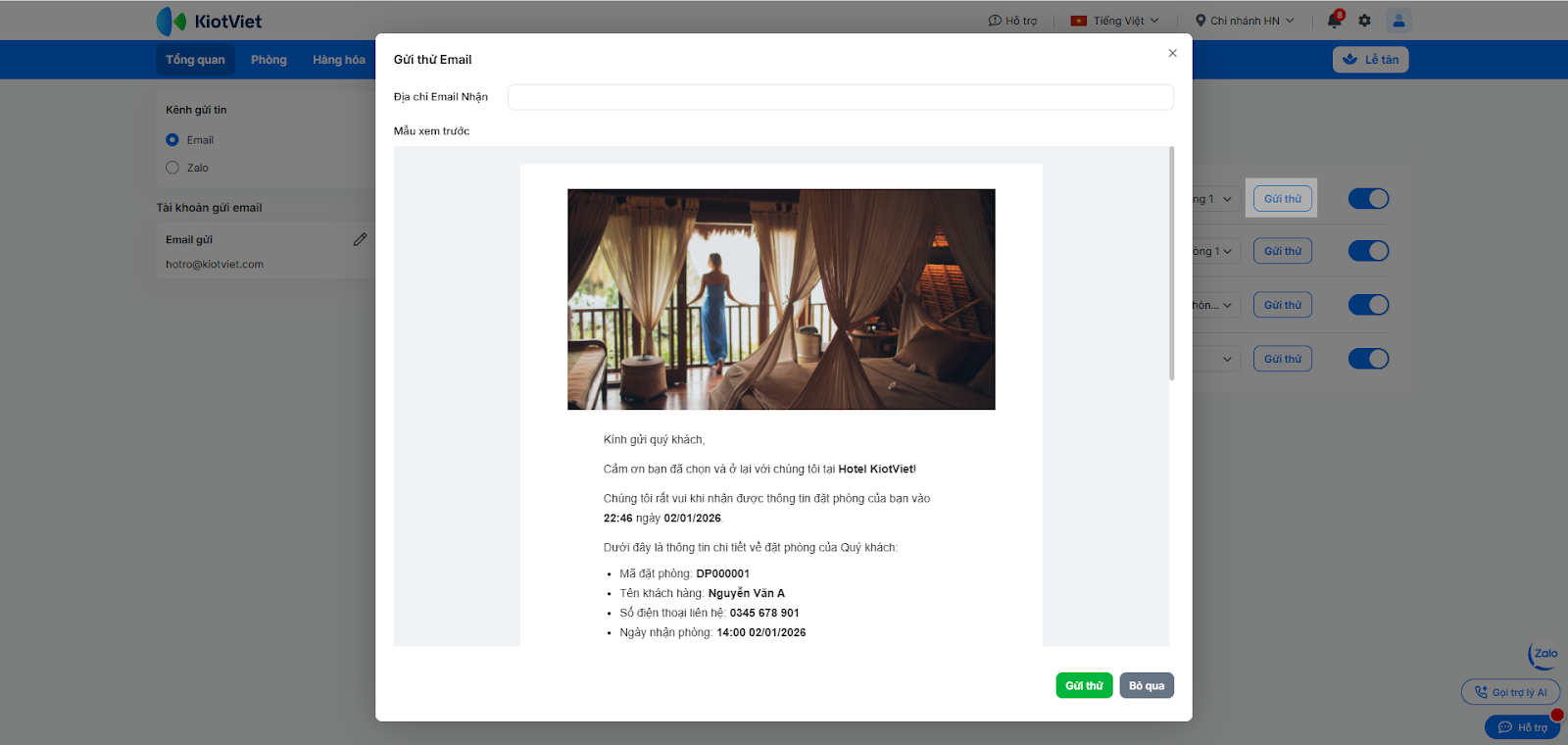Turn off the toggle in the last template row

(1368, 359)
